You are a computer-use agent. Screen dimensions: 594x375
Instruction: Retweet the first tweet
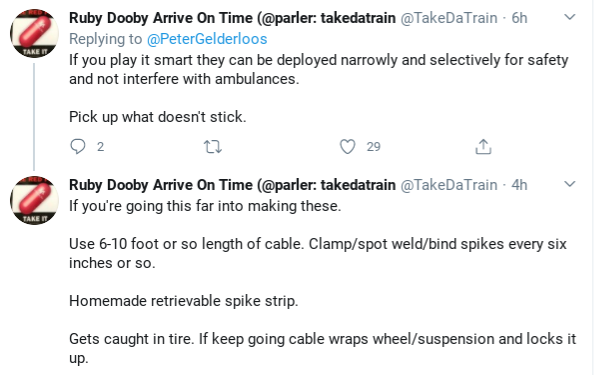(213, 147)
